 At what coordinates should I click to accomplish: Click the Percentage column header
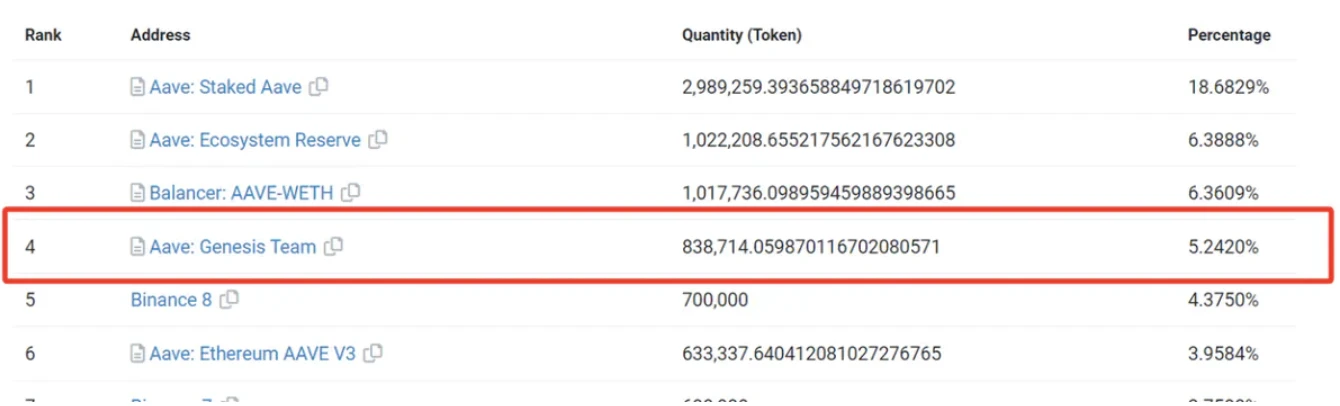pos(1228,35)
